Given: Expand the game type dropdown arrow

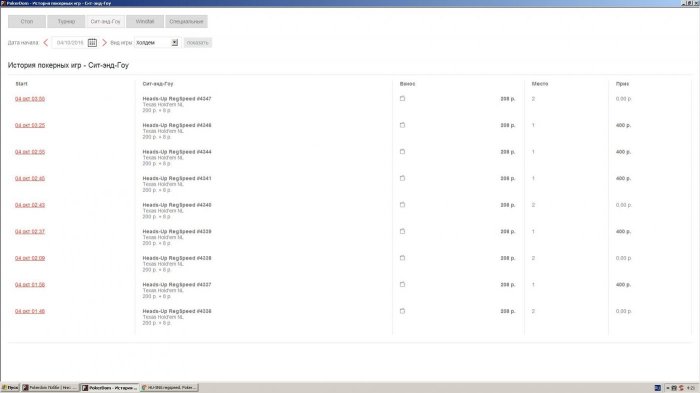Looking at the screenshot, I should pos(175,42).
